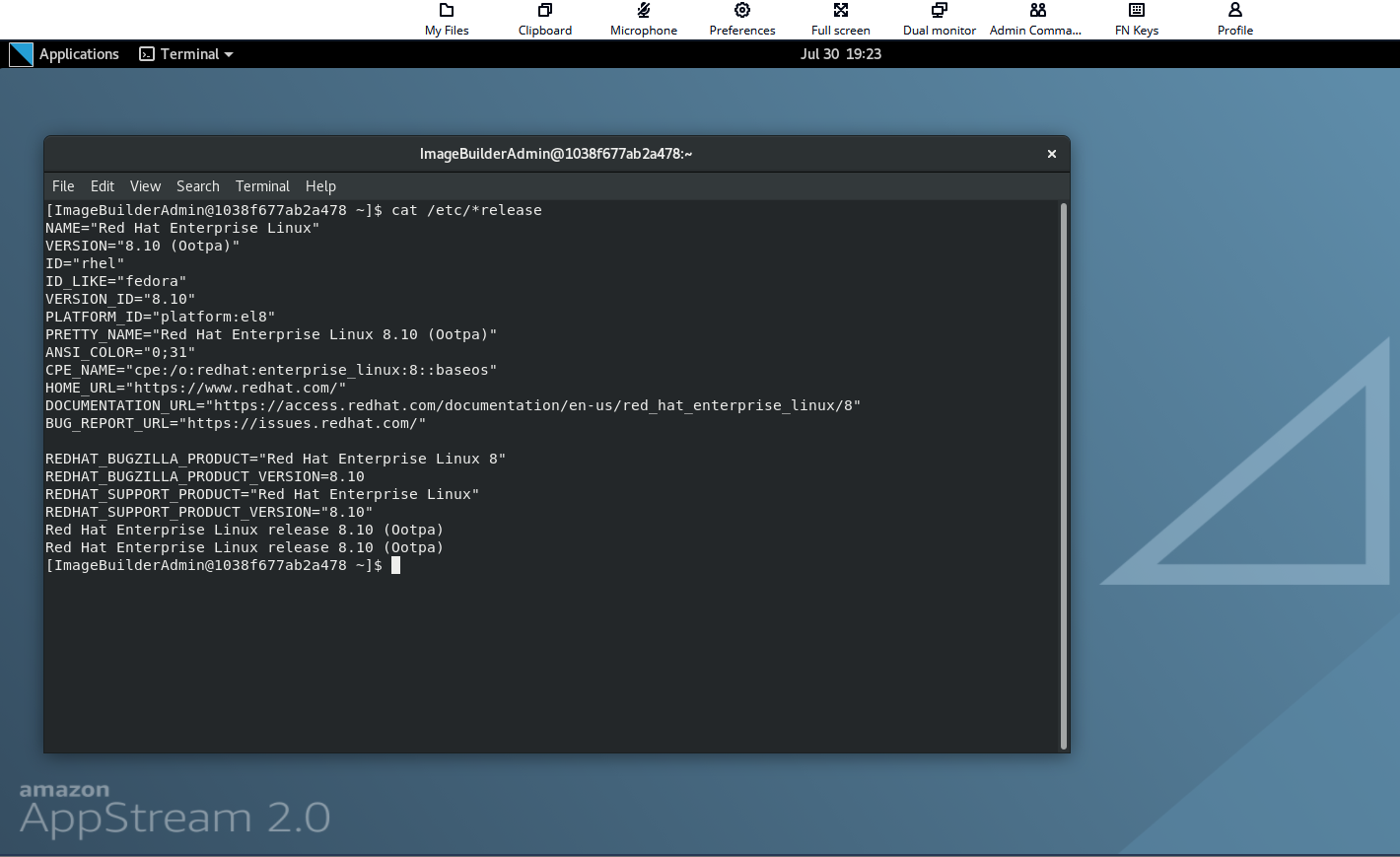Open the FN Keys panel
The image size is (1400, 857).
click(1136, 20)
